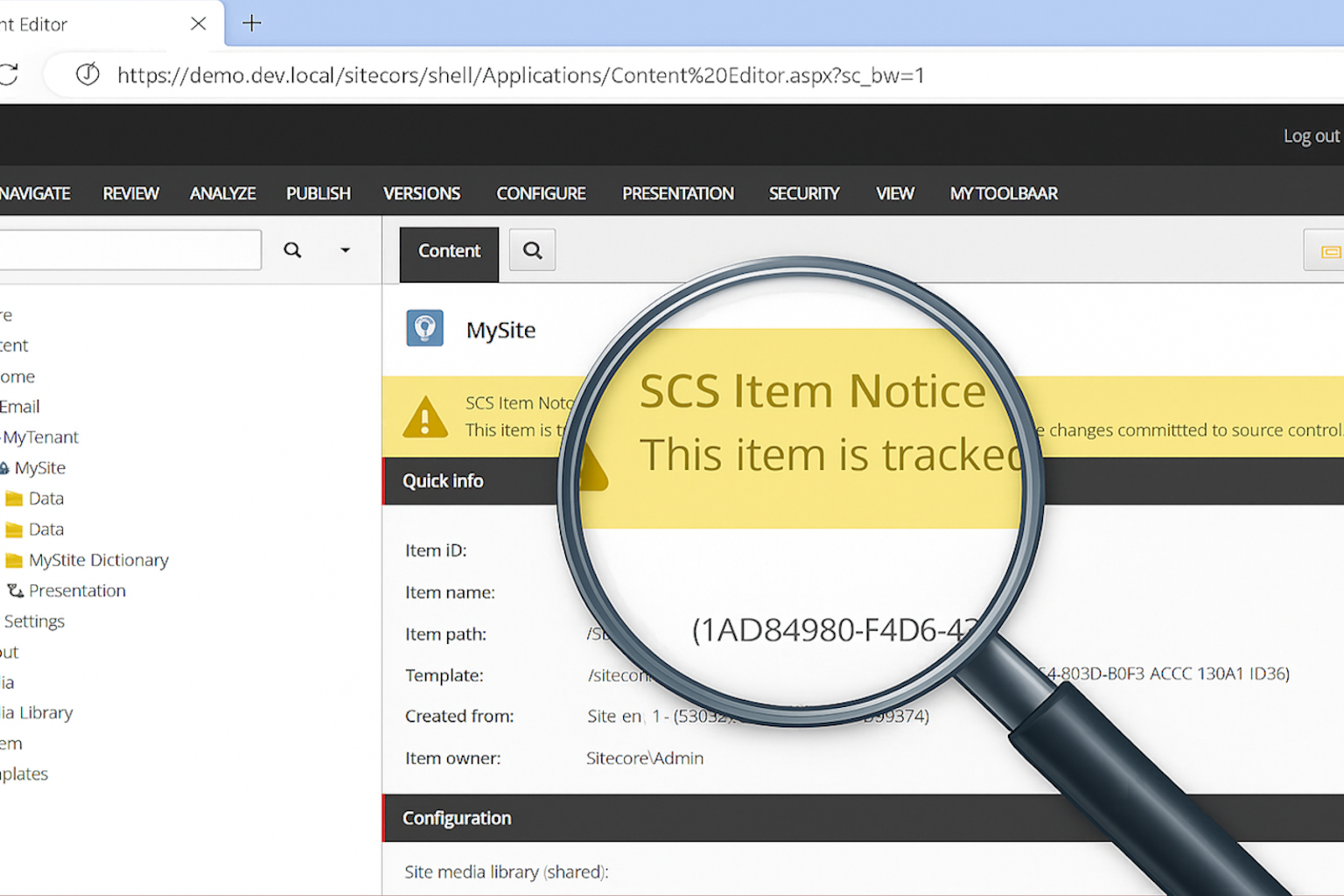Click the SCS notice warning triangle
The height and width of the screenshot is (896, 1344).
tap(425, 417)
